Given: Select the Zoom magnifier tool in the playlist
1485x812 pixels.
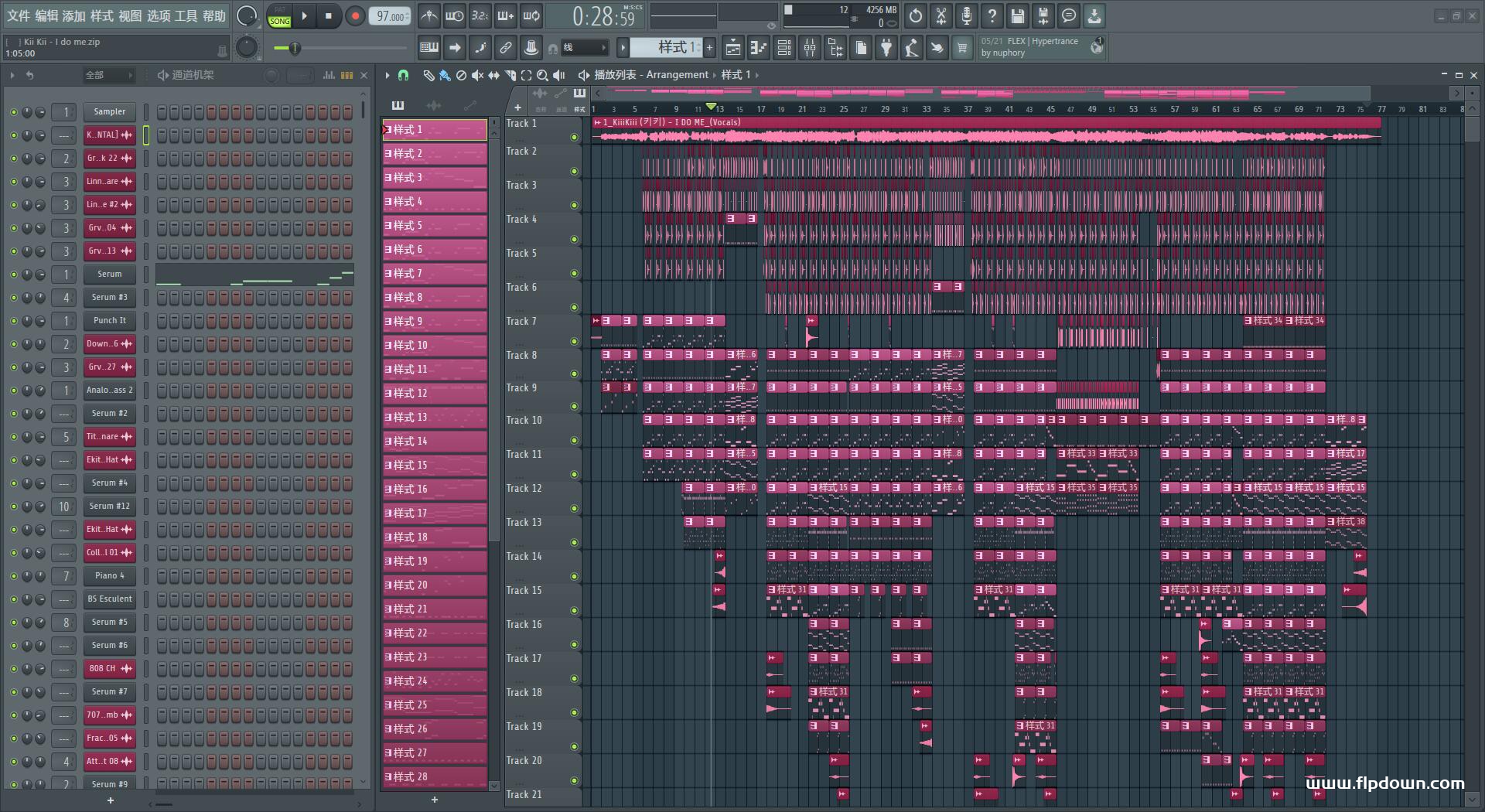Looking at the screenshot, I should (542, 75).
